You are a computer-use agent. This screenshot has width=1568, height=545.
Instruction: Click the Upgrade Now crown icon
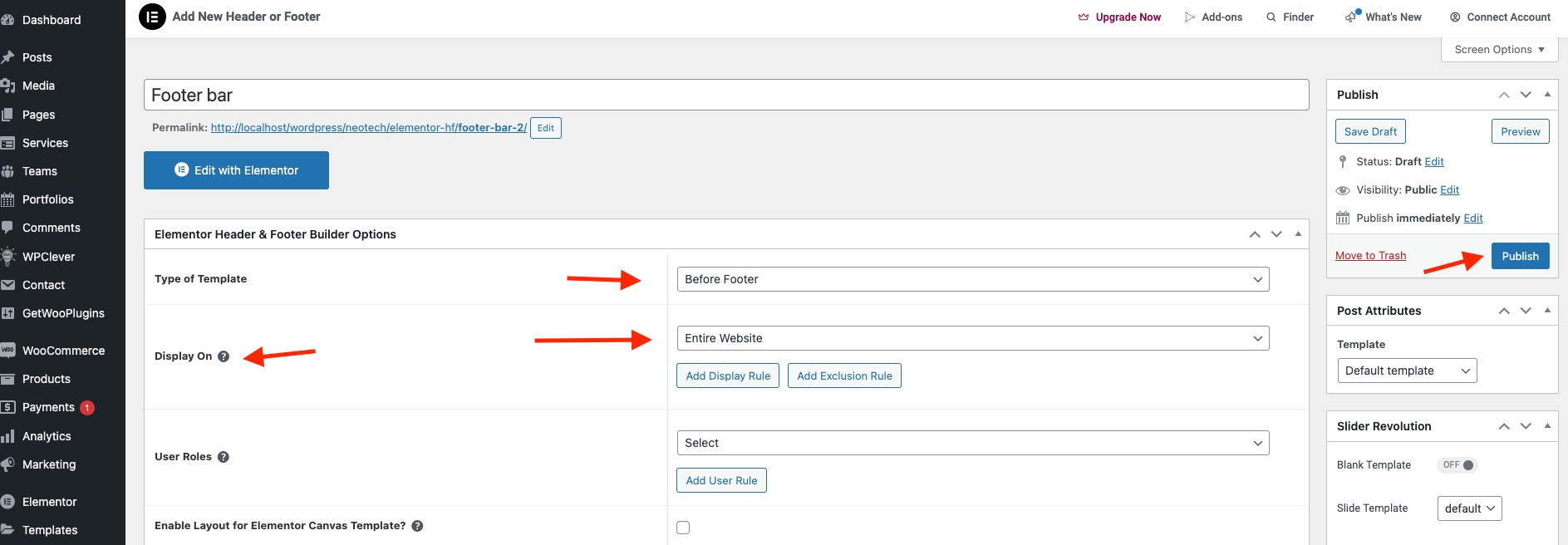[x=1084, y=17]
